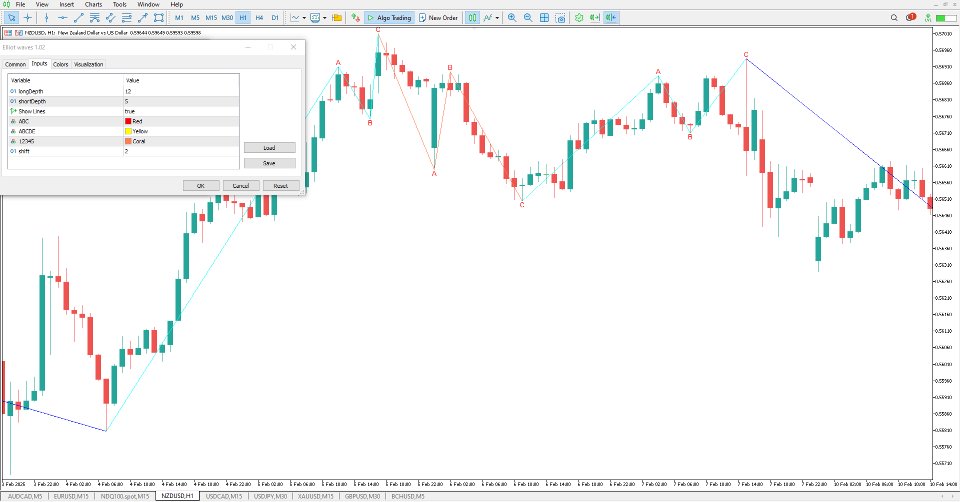Select the shapes rectangle tool
The width and height of the screenshot is (960, 502).
(x=159, y=18)
